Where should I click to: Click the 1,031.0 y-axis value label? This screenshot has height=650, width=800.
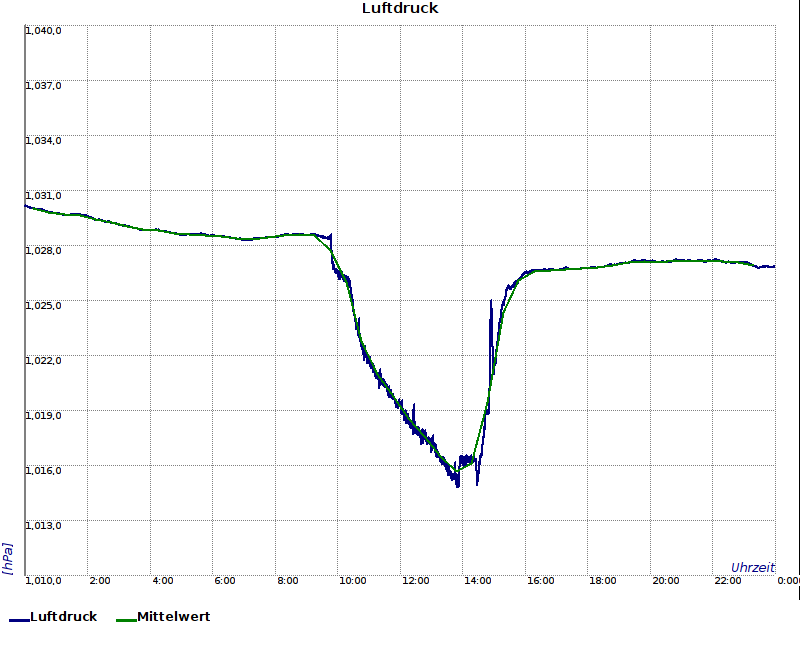point(44,196)
